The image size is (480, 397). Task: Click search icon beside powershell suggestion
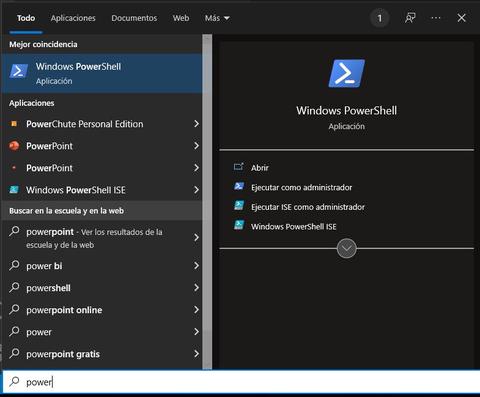coord(14,287)
